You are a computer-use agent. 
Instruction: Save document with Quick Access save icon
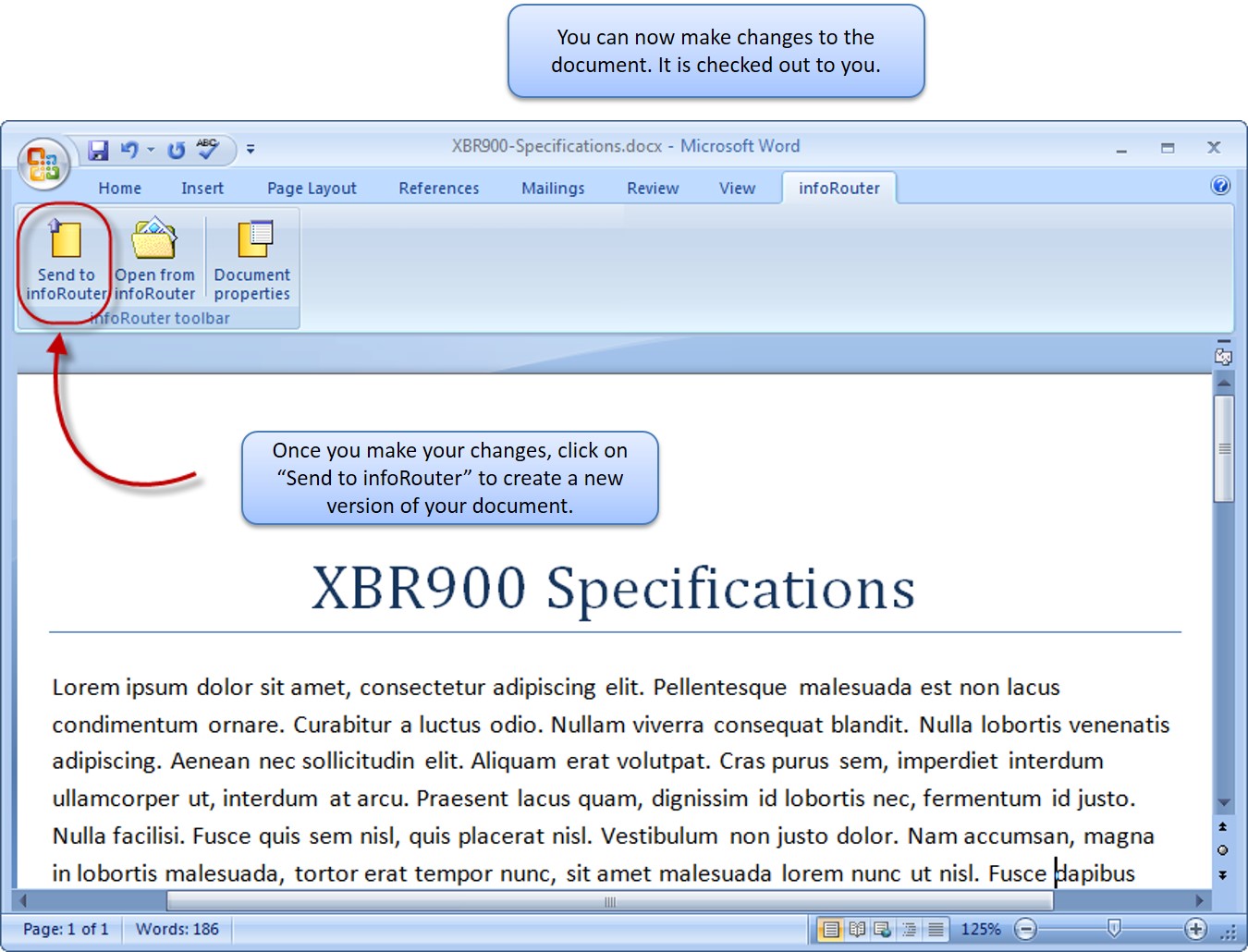[x=98, y=150]
